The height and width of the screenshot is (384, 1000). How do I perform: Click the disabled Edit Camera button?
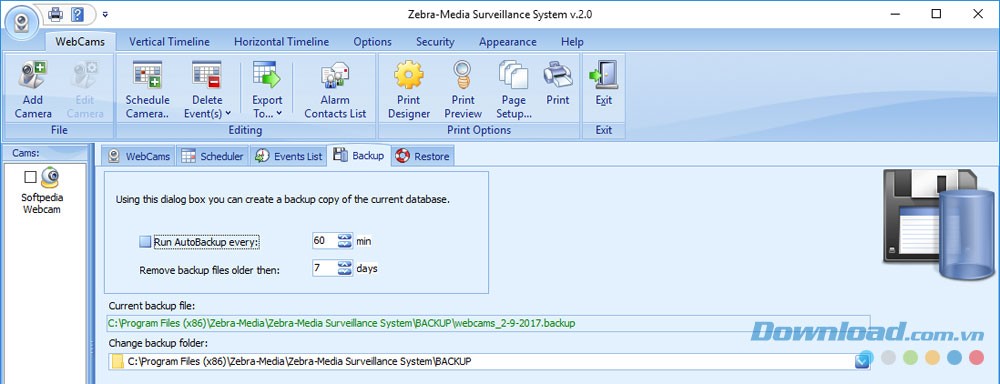85,89
